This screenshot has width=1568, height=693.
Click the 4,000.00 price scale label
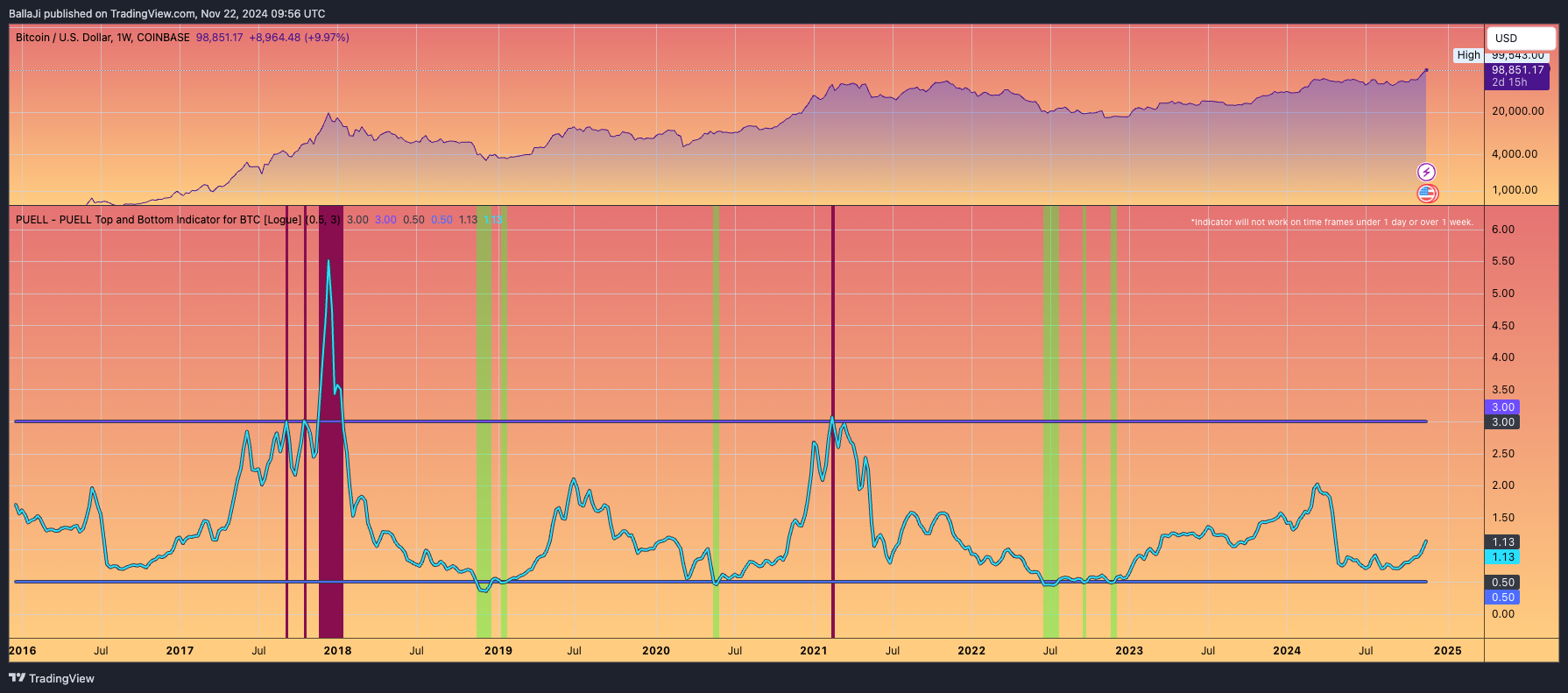(1515, 154)
